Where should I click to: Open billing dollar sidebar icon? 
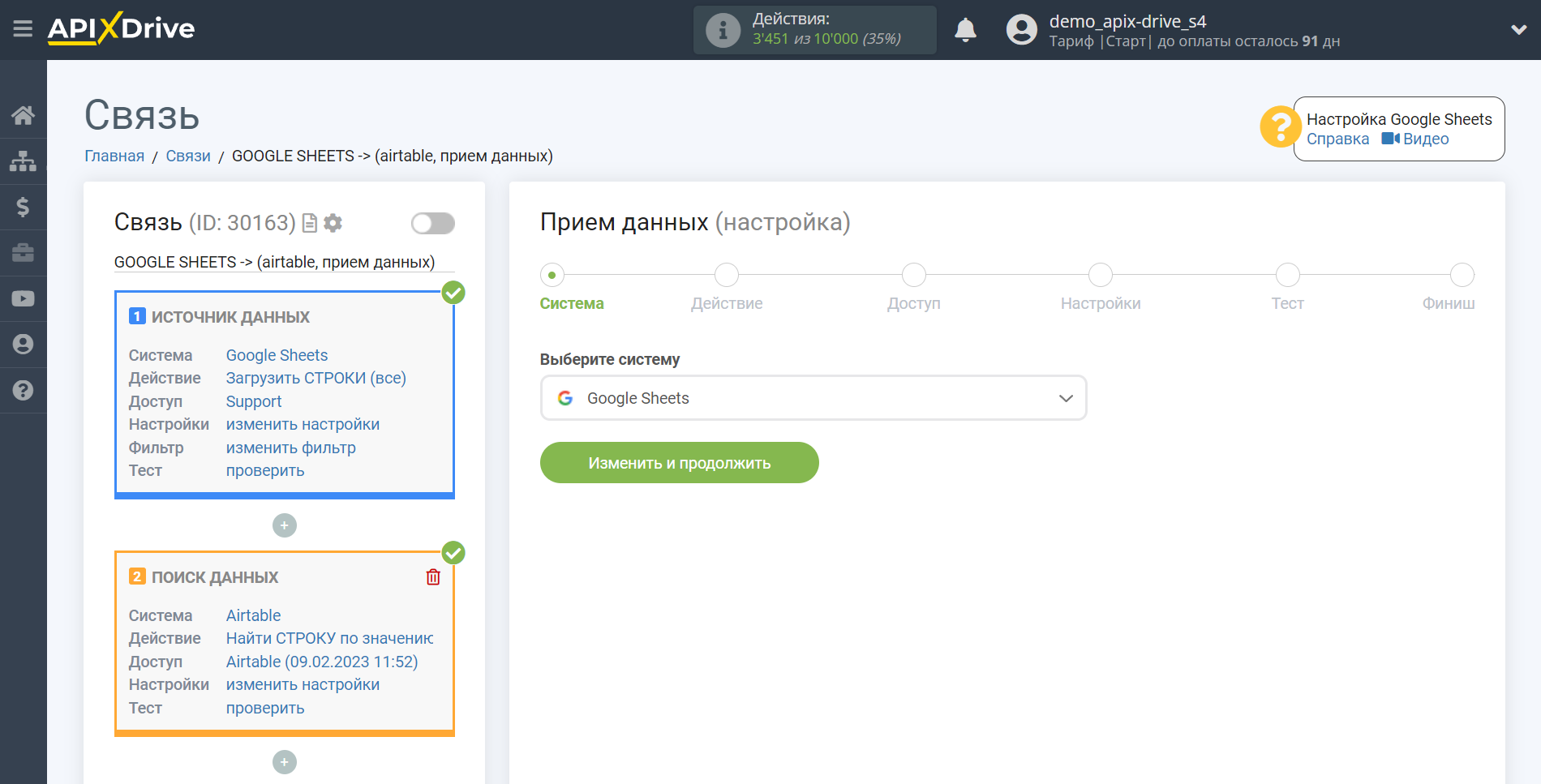tap(23, 208)
